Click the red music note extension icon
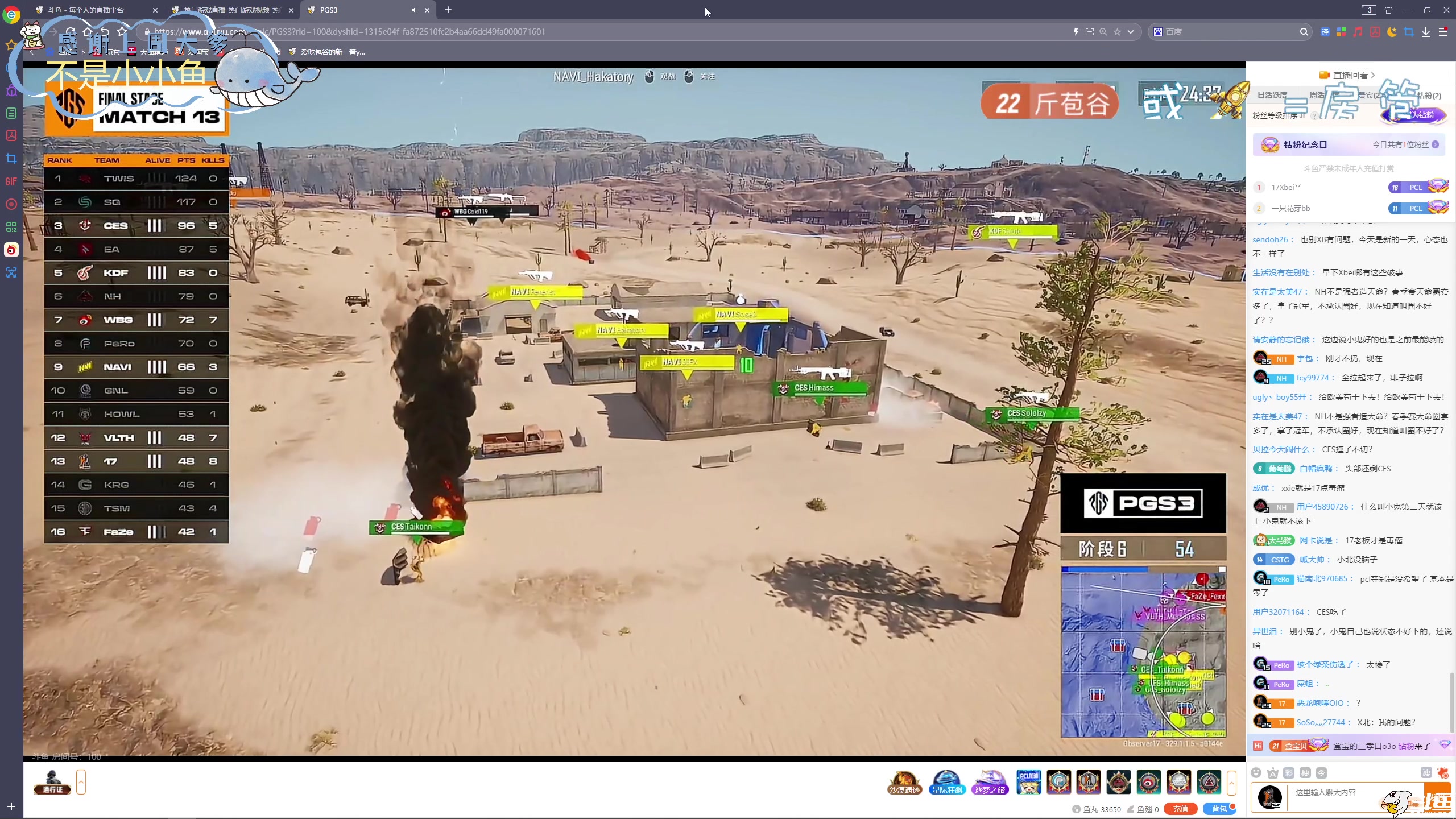Viewport: 1456px width, 819px height. [1358, 32]
